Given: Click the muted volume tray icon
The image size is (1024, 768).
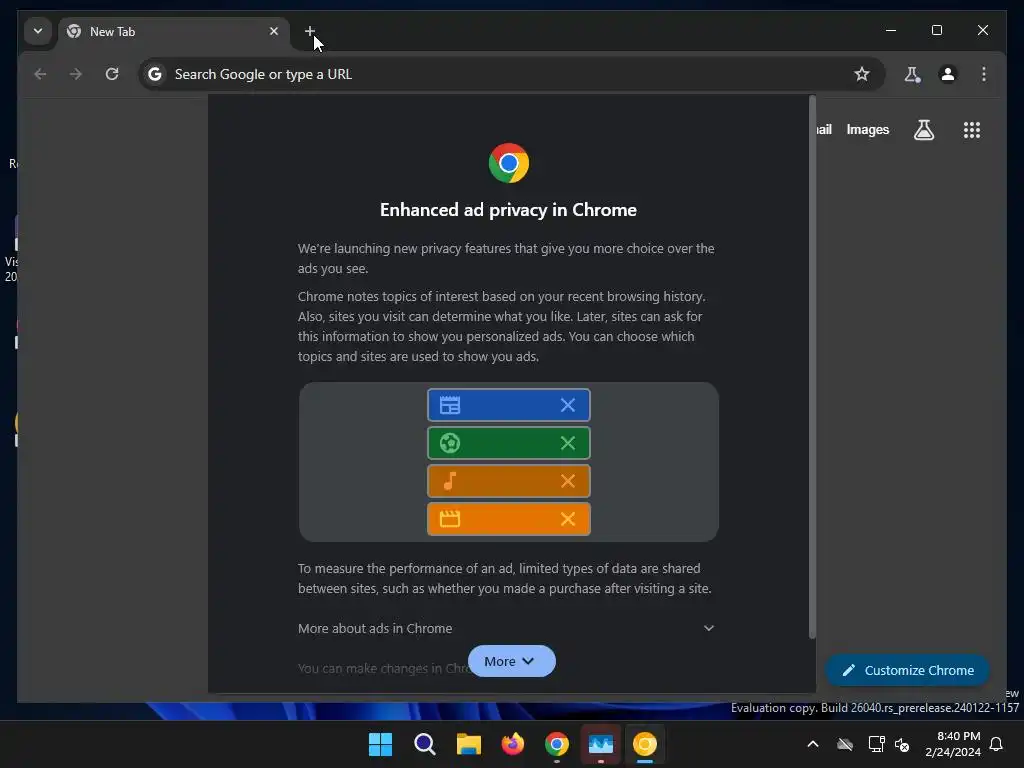Looking at the screenshot, I should click(x=902, y=744).
